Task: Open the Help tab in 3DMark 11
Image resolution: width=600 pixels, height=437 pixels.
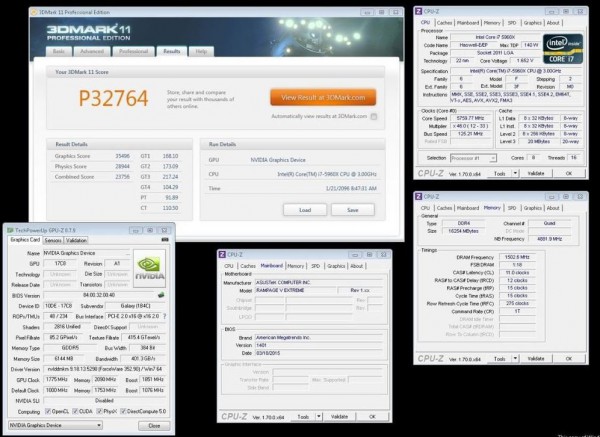Action: 201,51
